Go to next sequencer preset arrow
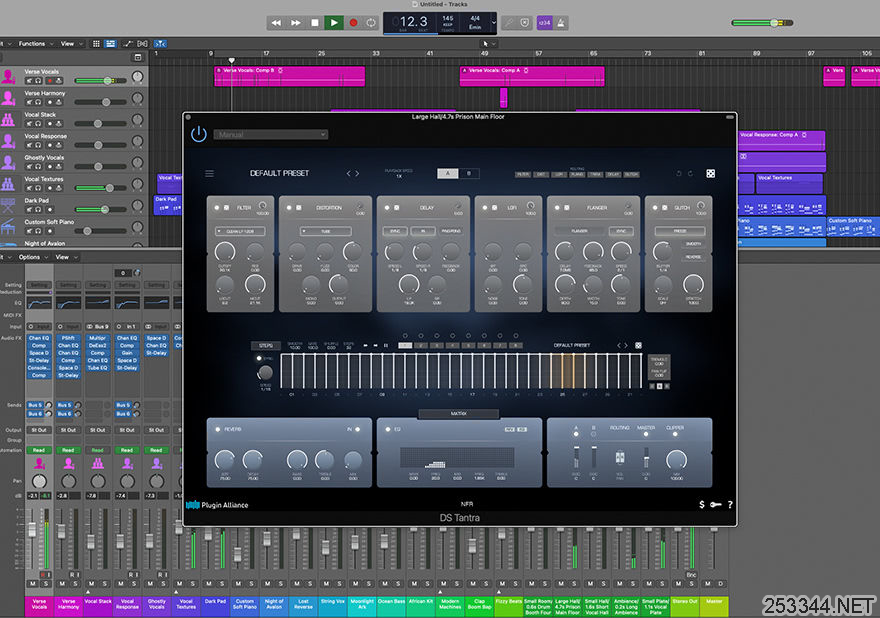This screenshot has height=618, width=880. point(626,345)
